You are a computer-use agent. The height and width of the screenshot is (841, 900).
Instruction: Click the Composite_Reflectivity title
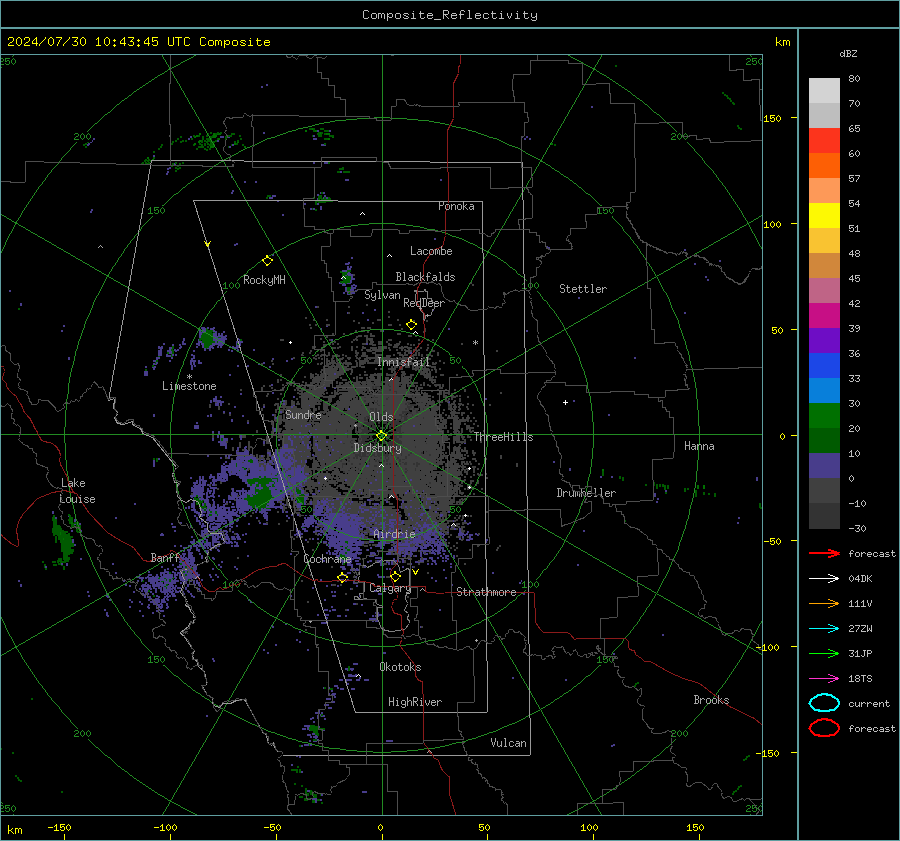tap(450, 15)
